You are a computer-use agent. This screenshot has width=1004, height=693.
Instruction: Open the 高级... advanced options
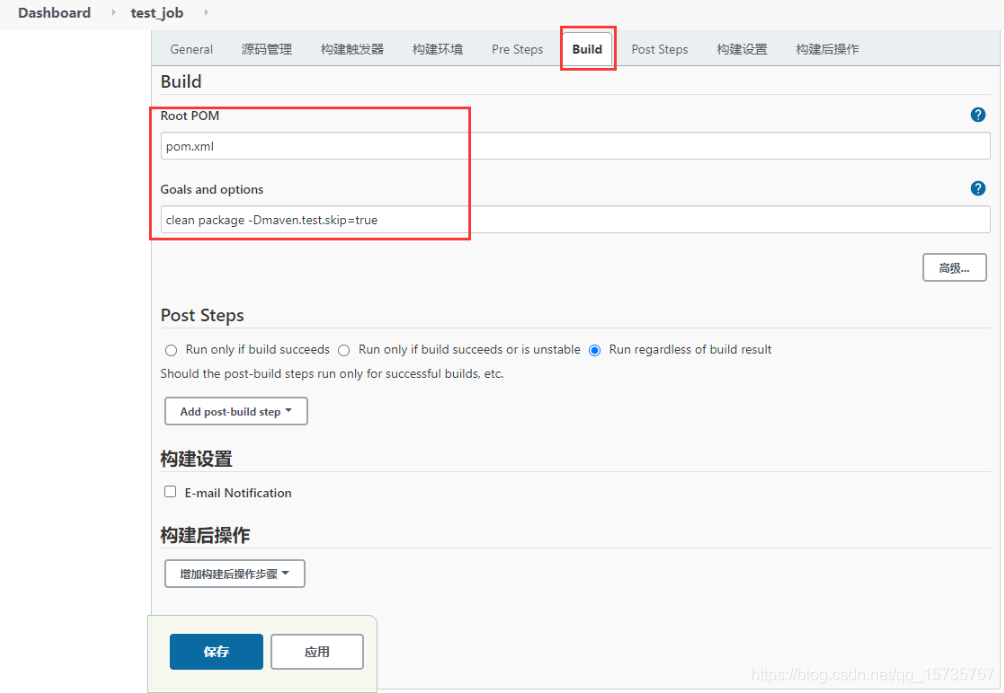[x=954, y=268]
